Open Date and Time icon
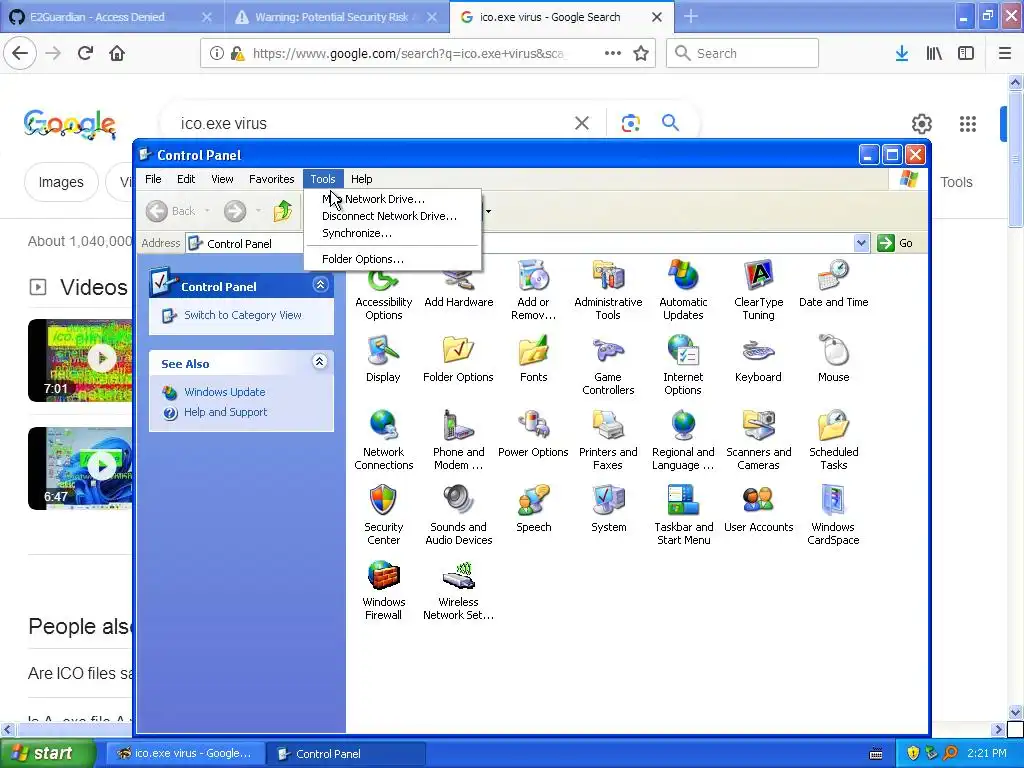The image size is (1024, 768). [x=833, y=283]
